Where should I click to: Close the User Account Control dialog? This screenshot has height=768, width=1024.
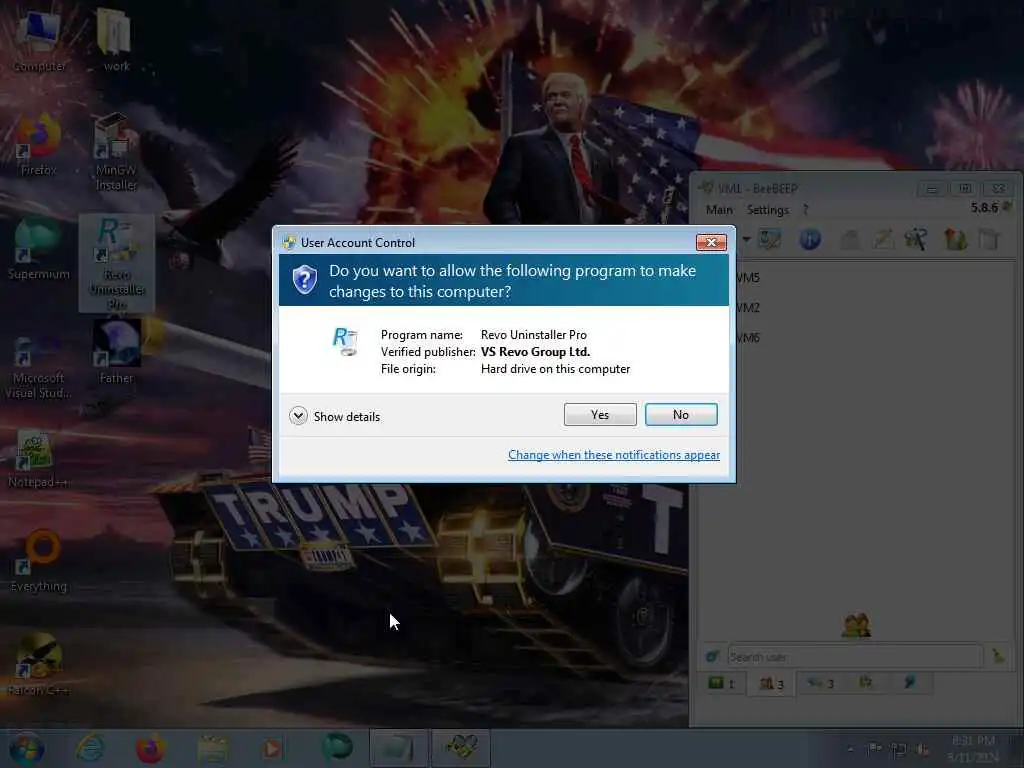click(711, 242)
